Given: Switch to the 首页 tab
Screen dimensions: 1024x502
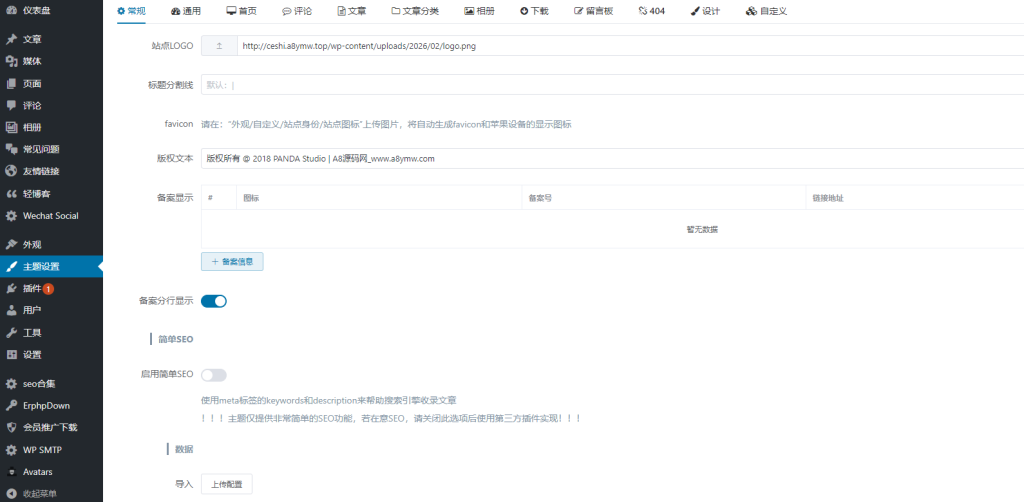Looking at the screenshot, I should [x=241, y=11].
